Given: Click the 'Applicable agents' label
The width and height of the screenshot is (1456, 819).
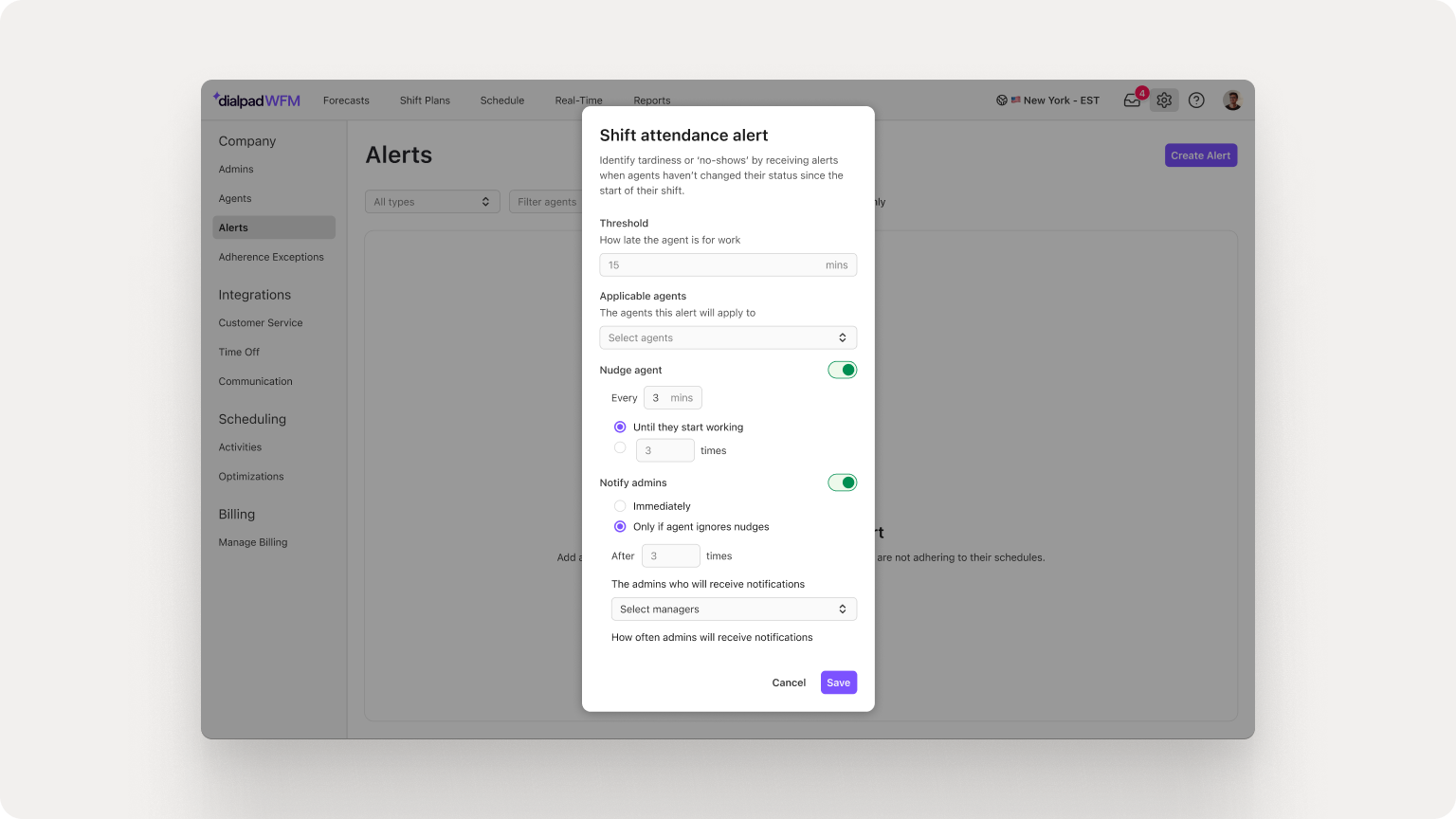Looking at the screenshot, I should [x=643, y=296].
